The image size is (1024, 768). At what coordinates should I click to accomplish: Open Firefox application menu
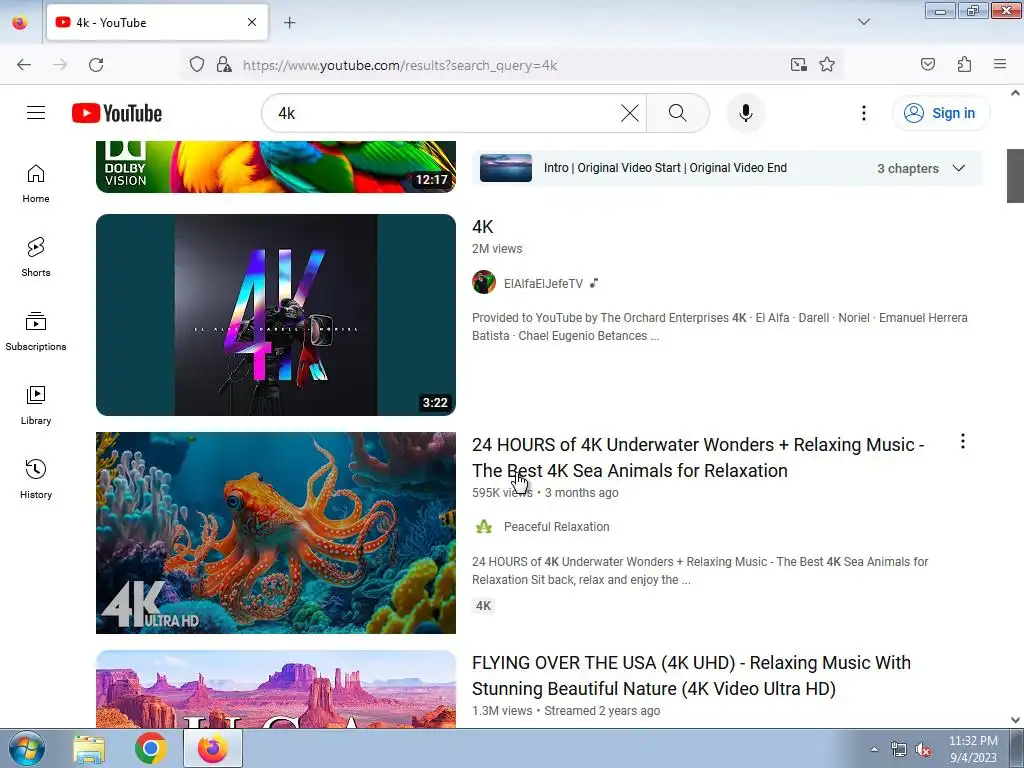tap(1000, 65)
